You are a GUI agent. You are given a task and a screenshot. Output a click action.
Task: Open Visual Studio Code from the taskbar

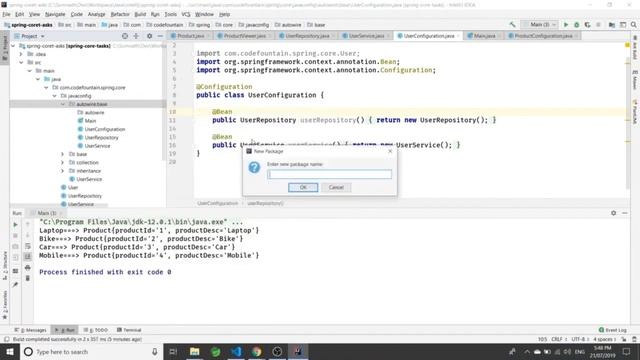pos(236,352)
